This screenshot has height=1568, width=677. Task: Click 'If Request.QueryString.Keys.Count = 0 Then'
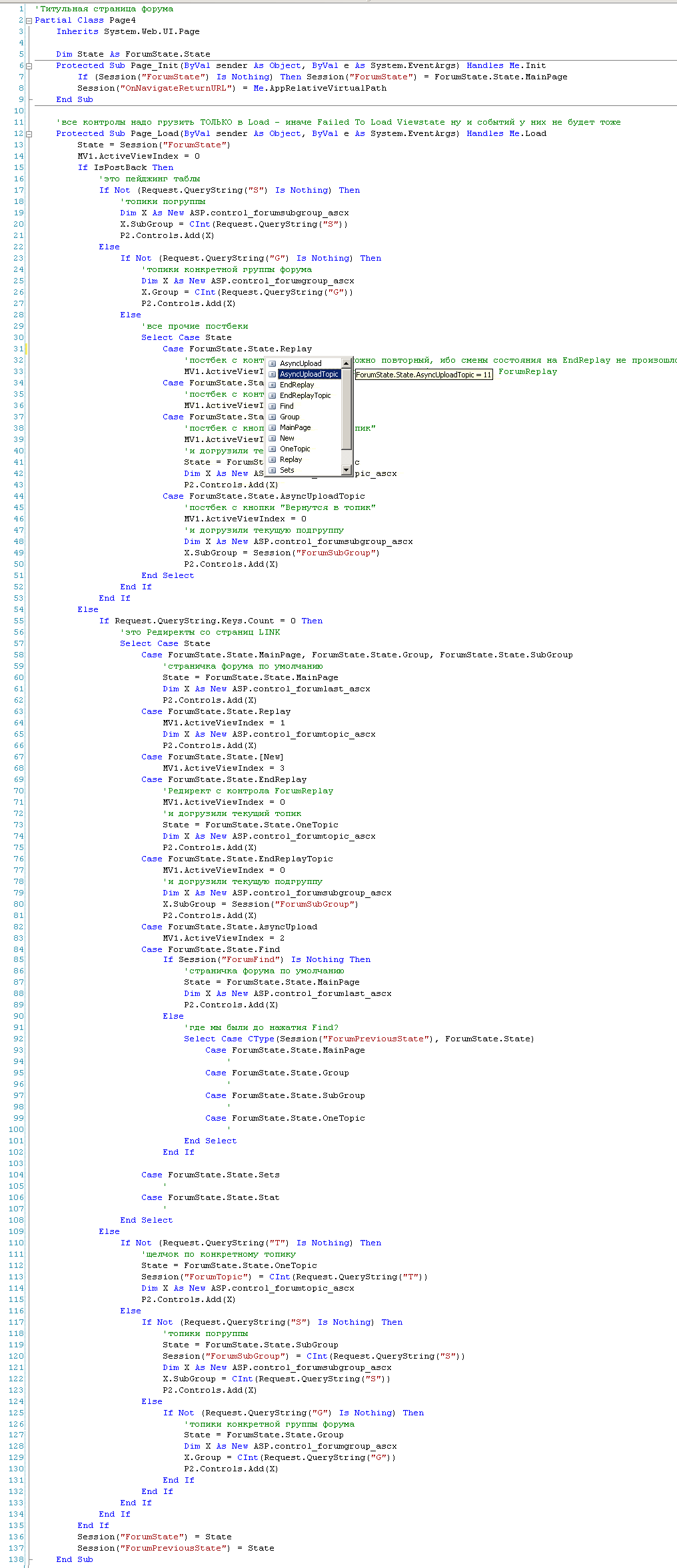[x=211, y=621]
